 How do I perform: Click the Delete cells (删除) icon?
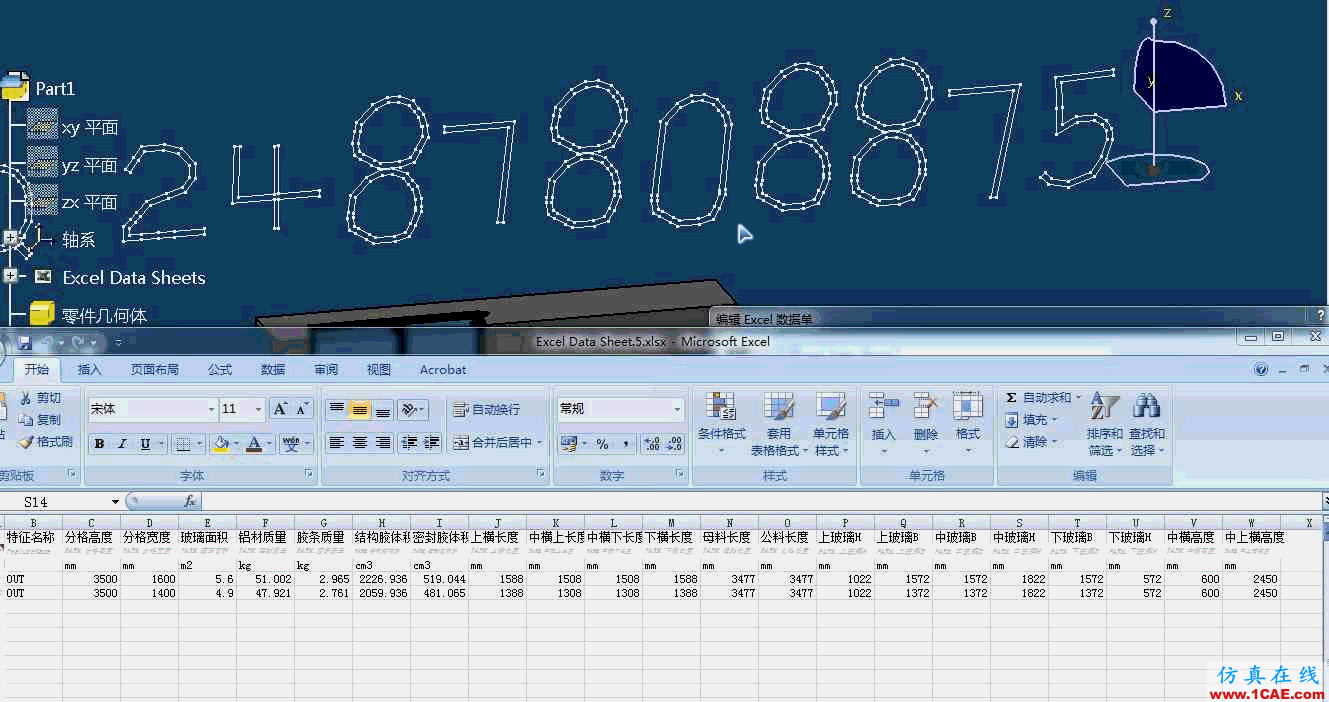(926, 408)
